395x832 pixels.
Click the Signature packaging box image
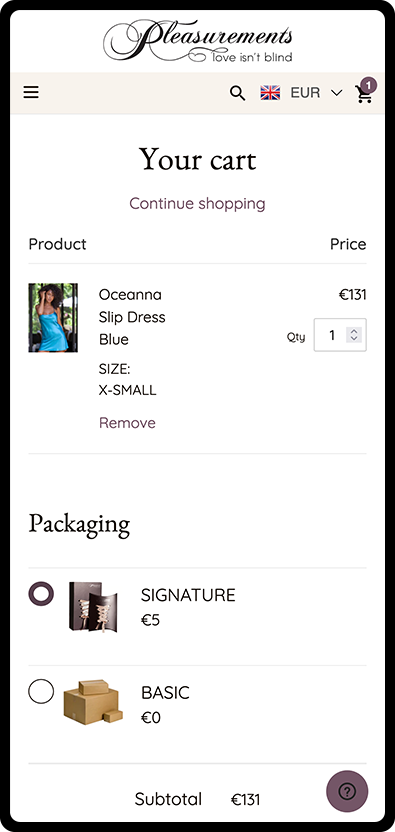pyautogui.click(x=93, y=607)
